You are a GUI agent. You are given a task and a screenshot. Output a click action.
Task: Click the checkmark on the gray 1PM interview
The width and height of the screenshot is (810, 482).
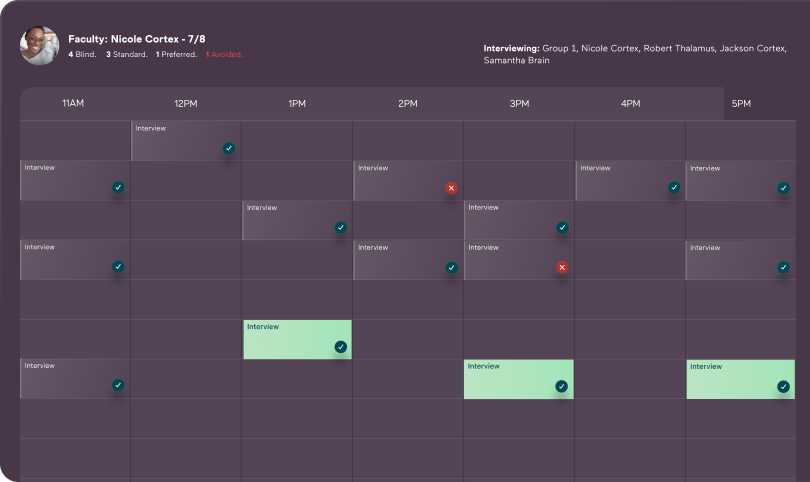click(340, 228)
